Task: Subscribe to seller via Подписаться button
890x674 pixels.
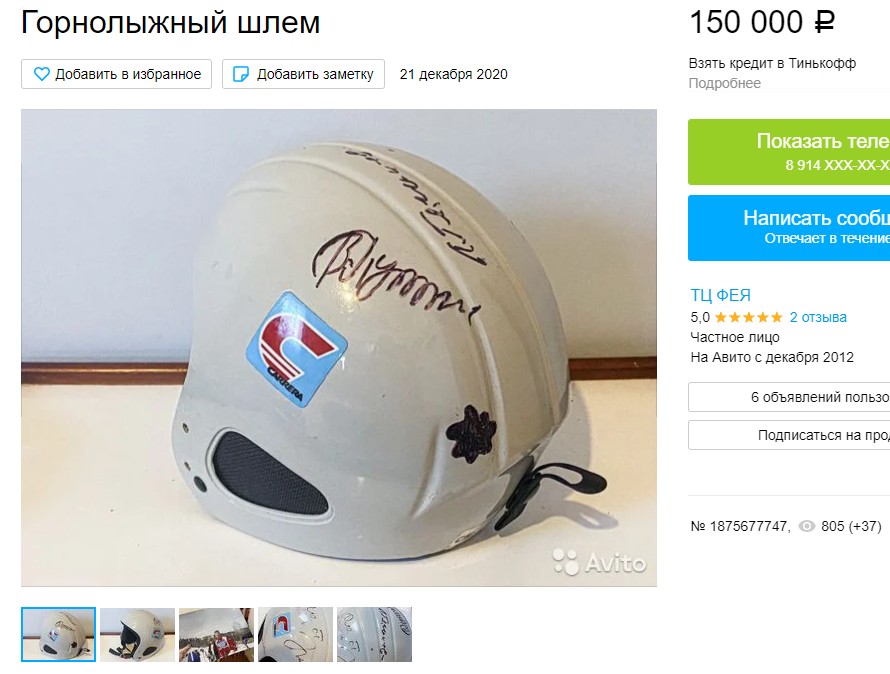Action: 789,435
